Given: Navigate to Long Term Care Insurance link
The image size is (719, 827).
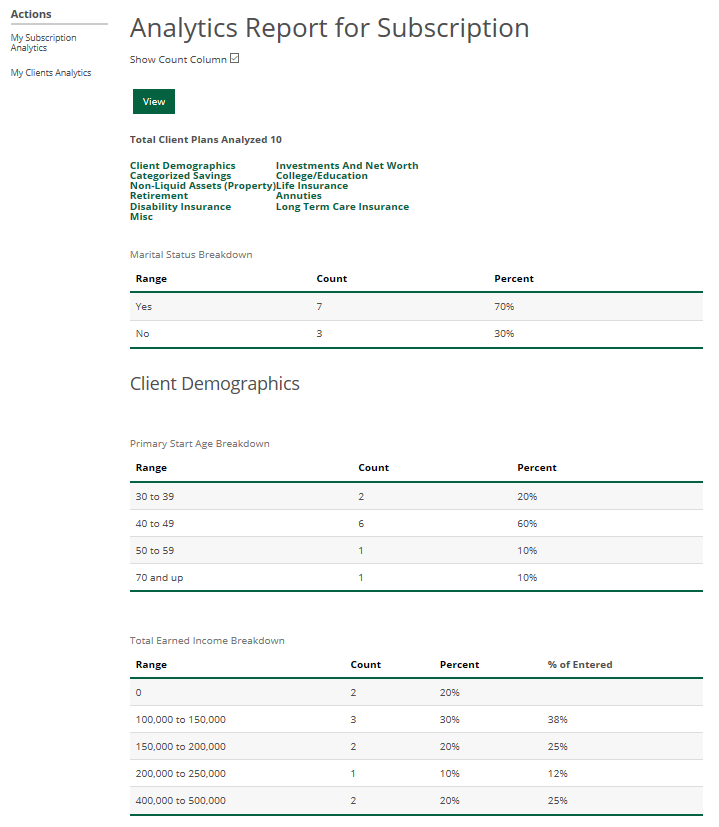Looking at the screenshot, I should pyautogui.click(x=342, y=207).
